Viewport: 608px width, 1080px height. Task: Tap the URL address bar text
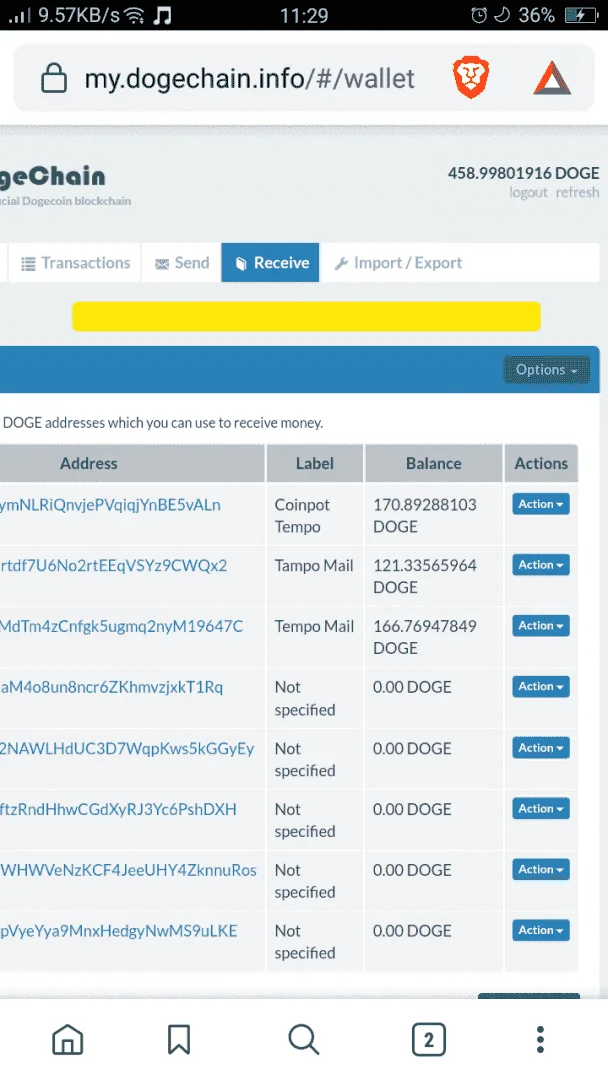pyautogui.click(x=249, y=79)
